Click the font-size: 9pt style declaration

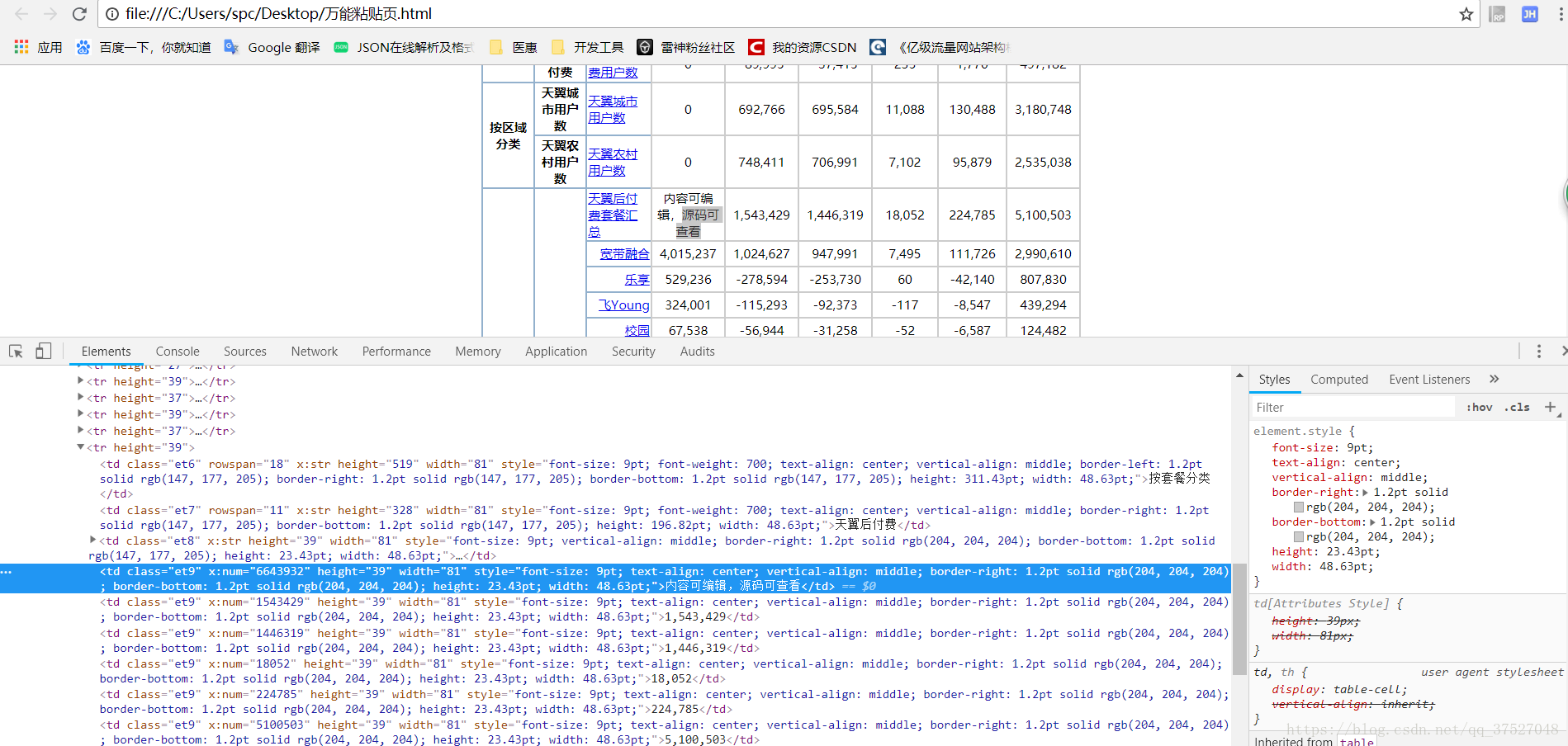pyautogui.click(x=1323, y=448)
